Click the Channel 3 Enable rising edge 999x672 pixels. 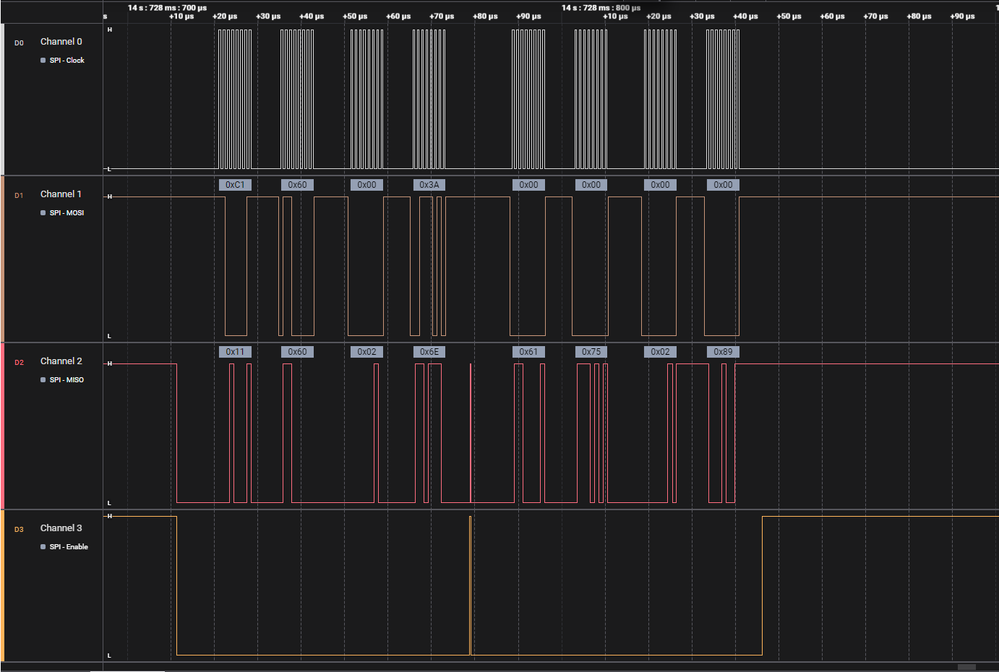pos(763,585)
